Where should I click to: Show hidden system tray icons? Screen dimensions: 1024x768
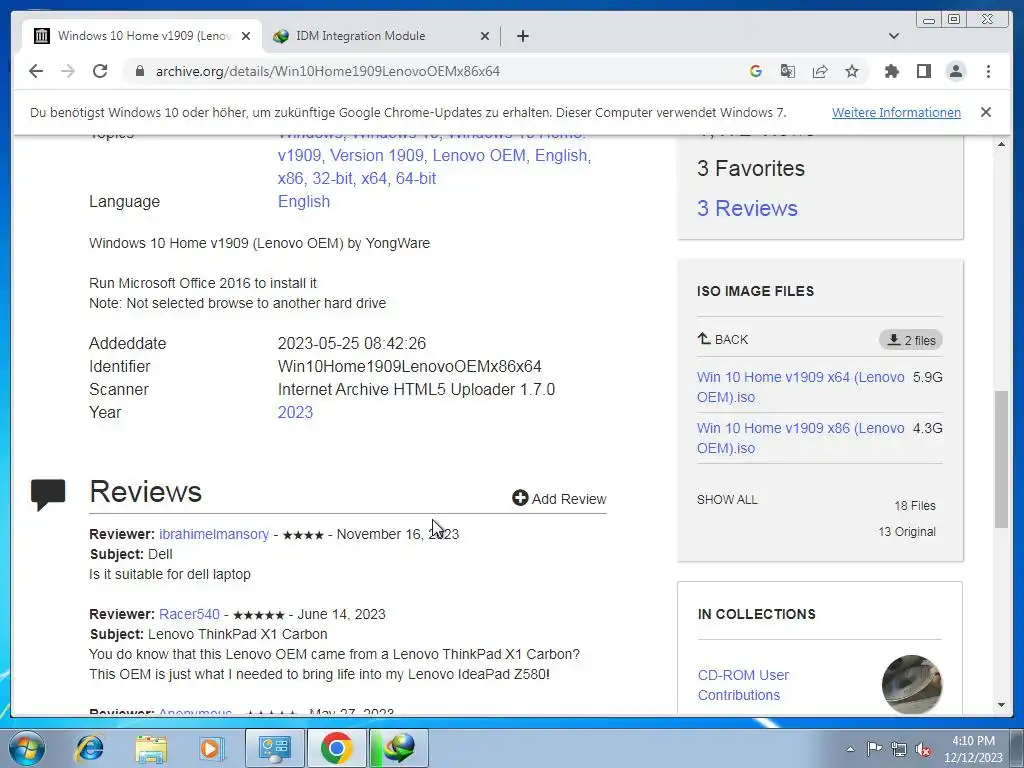pos(850,749)
